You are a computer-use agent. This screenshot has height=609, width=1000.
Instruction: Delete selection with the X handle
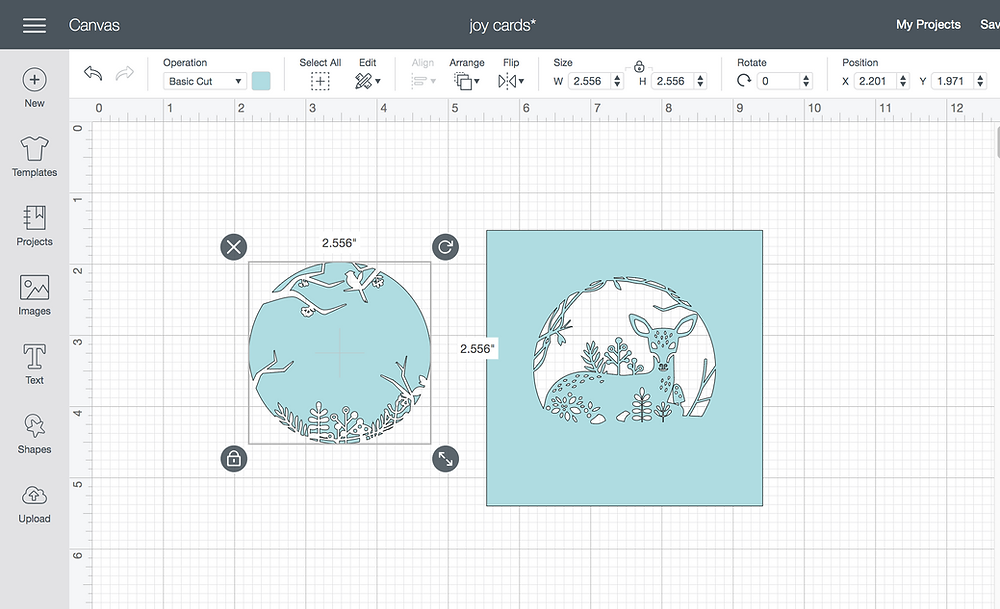(234, 247)
